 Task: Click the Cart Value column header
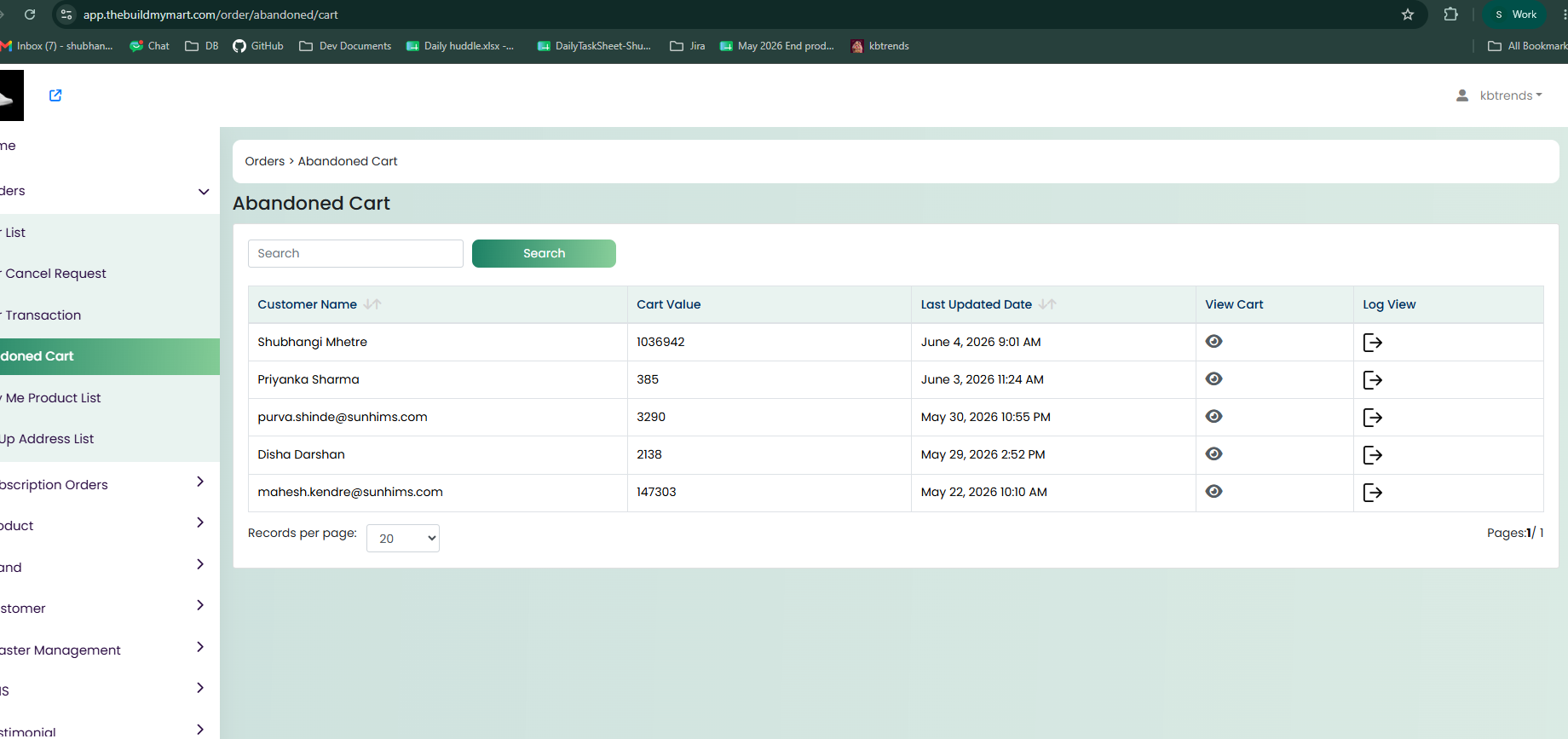(x=669, y=304)
